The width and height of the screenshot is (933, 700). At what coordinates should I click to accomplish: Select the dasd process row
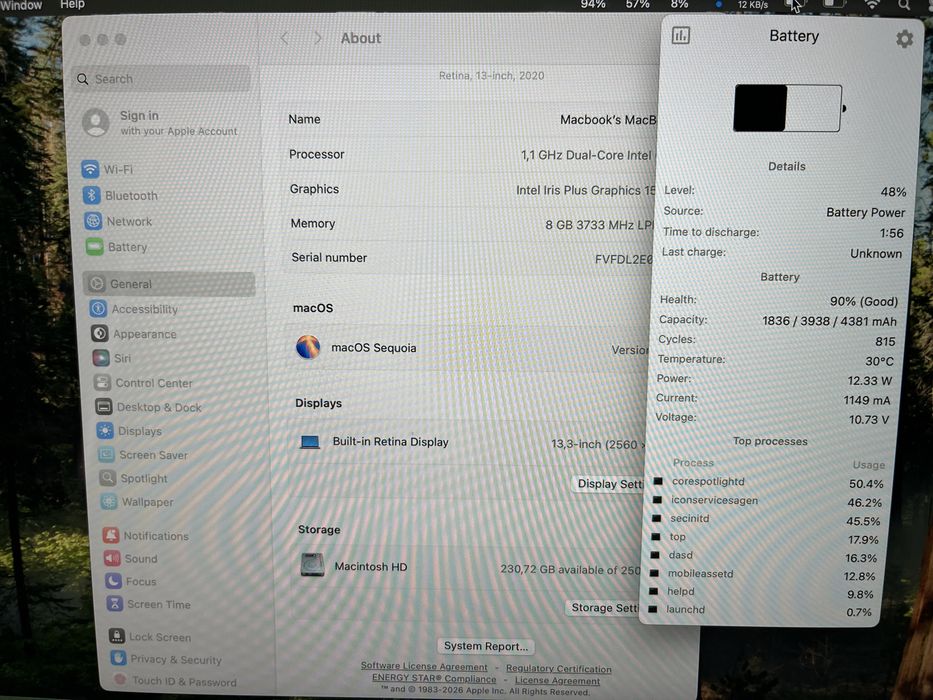(764, 557)
